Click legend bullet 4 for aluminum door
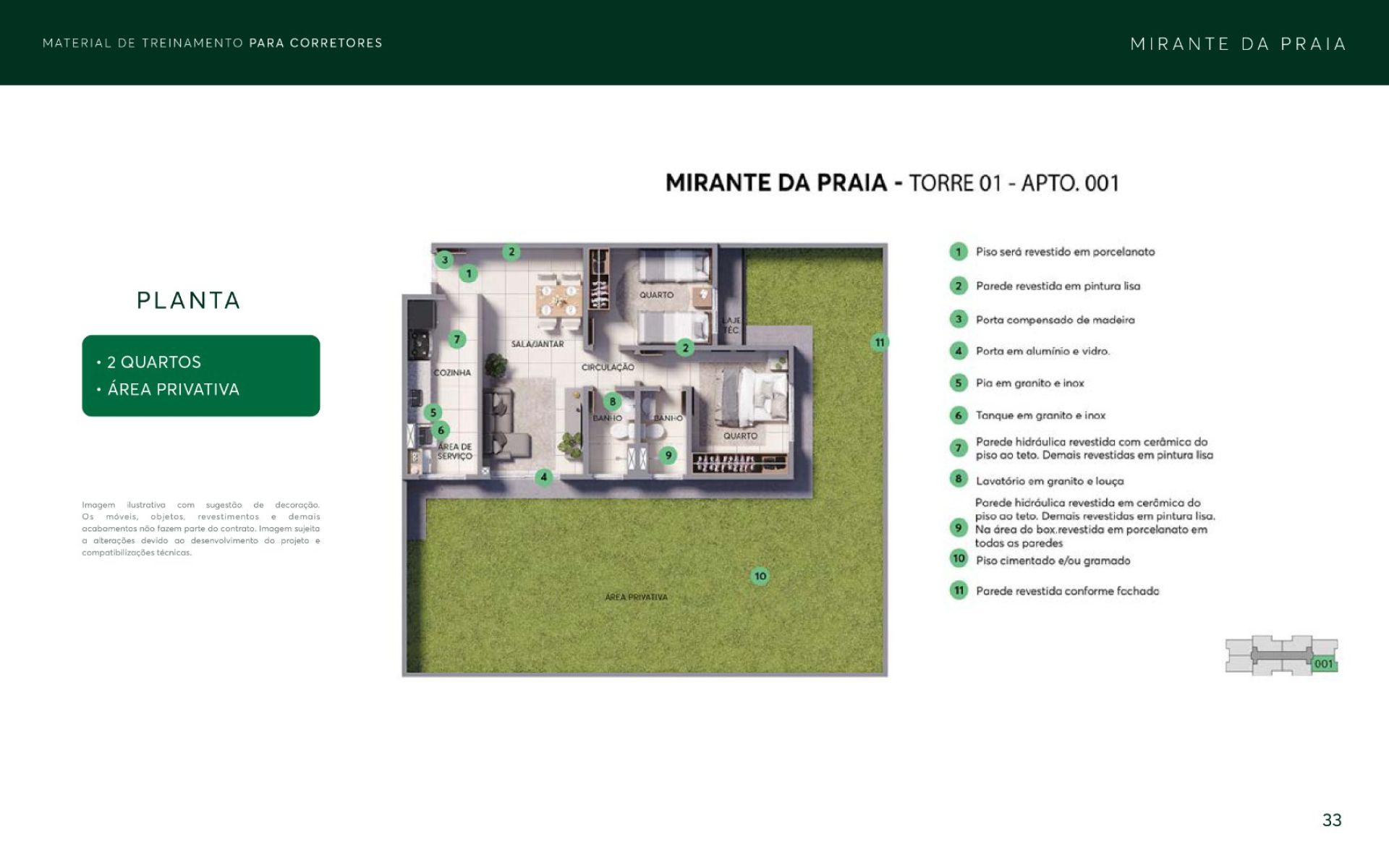Viewport: 1389px width, 868px height. click(x=959, y=351)
